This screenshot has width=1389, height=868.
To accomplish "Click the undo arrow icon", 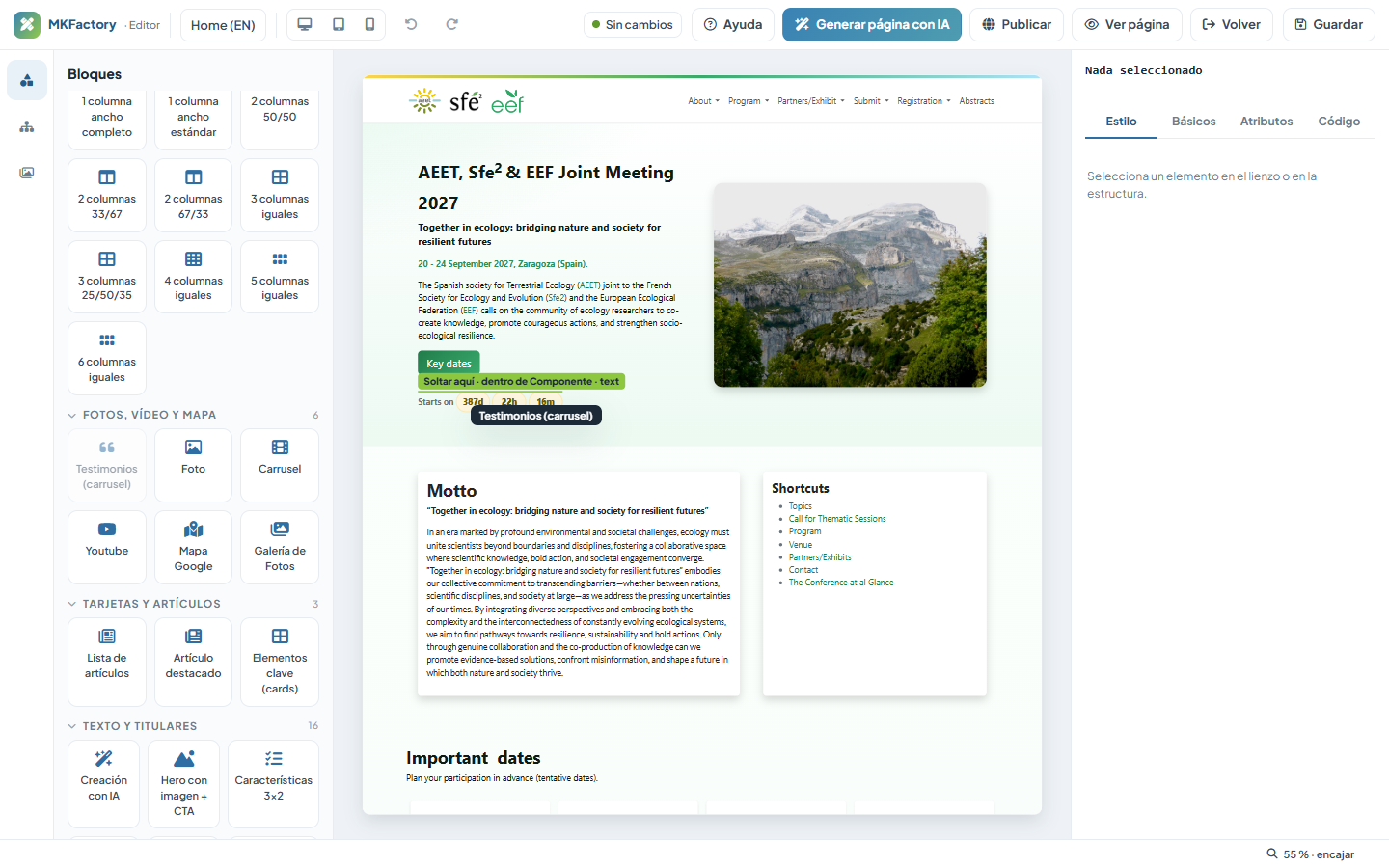I will 411,24.
